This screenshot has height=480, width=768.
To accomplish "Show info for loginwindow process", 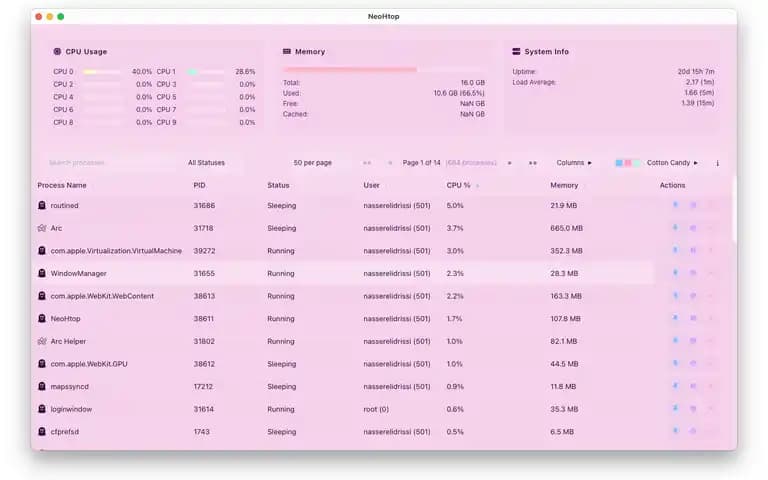I will click(693, 408).
